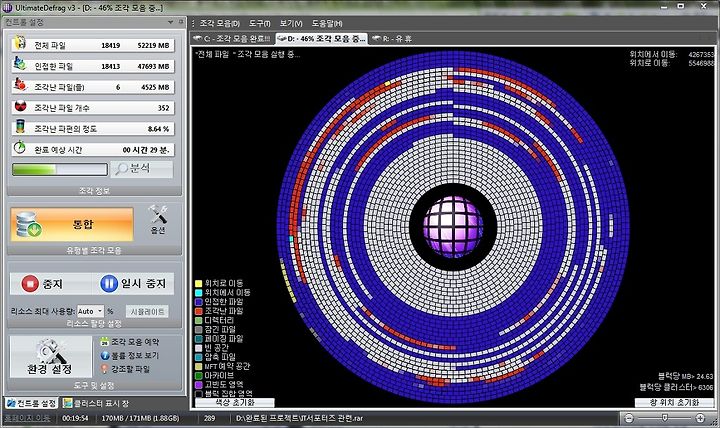
Task: Click the elapsed time 00:19:54
Action: tap(75, 418)
